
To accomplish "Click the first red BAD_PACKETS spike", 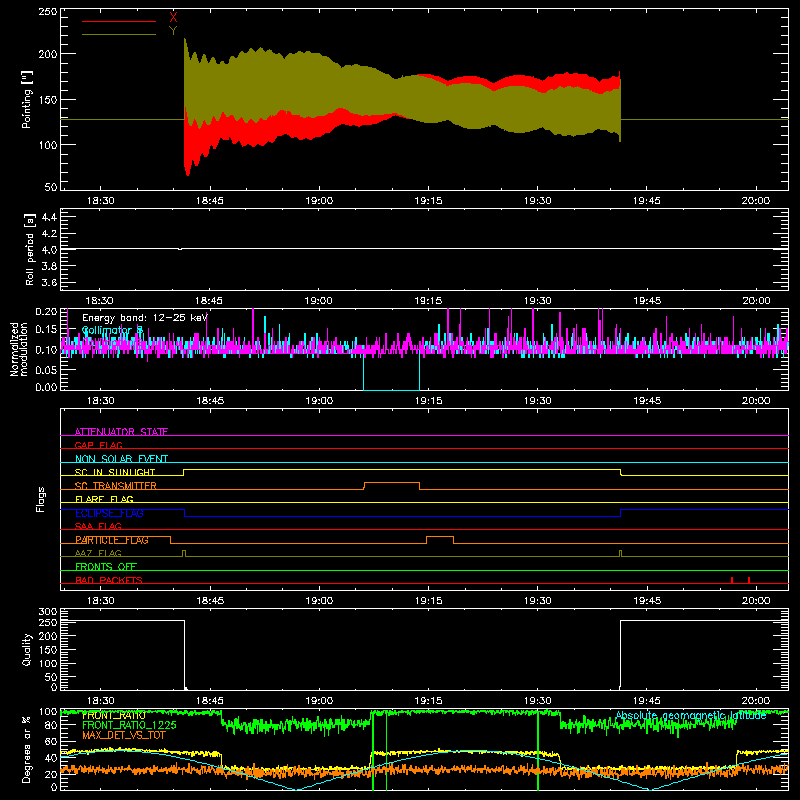I will pos(732,580).
